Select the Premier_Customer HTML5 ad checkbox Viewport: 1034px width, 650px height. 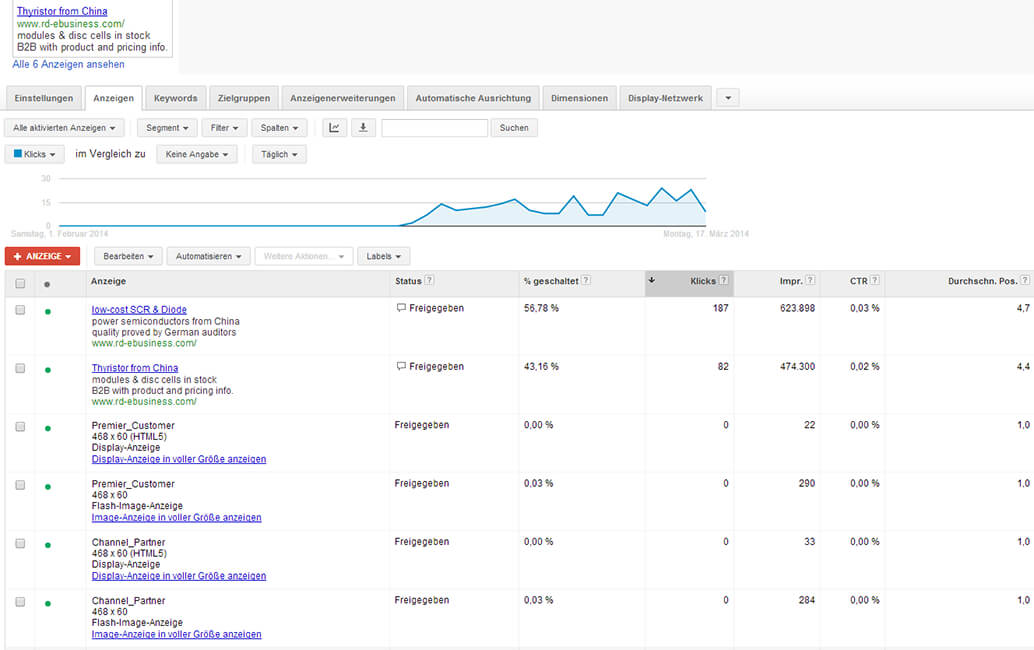coord(20,427)
